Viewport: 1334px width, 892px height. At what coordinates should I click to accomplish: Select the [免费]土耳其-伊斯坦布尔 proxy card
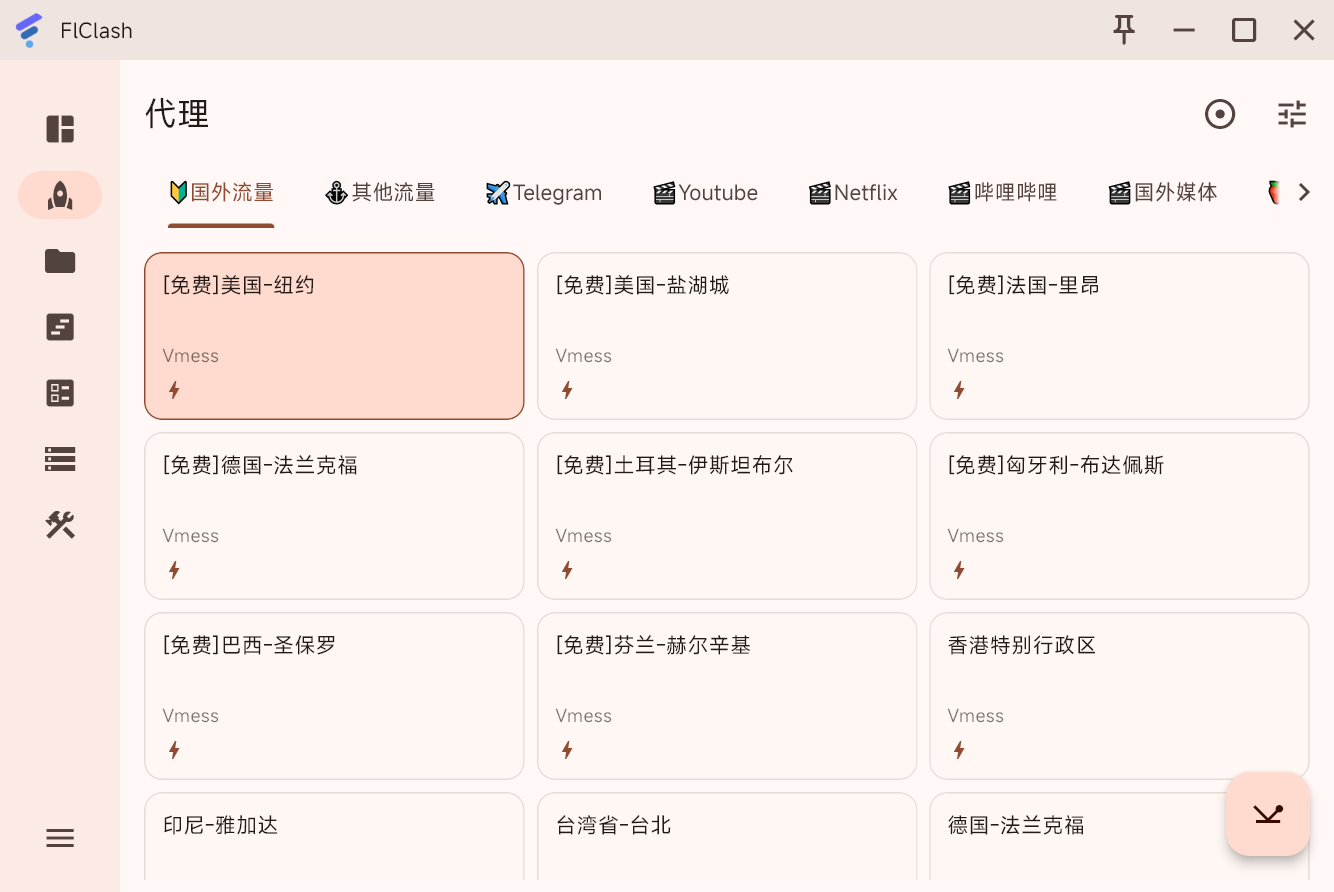[727, 516]
